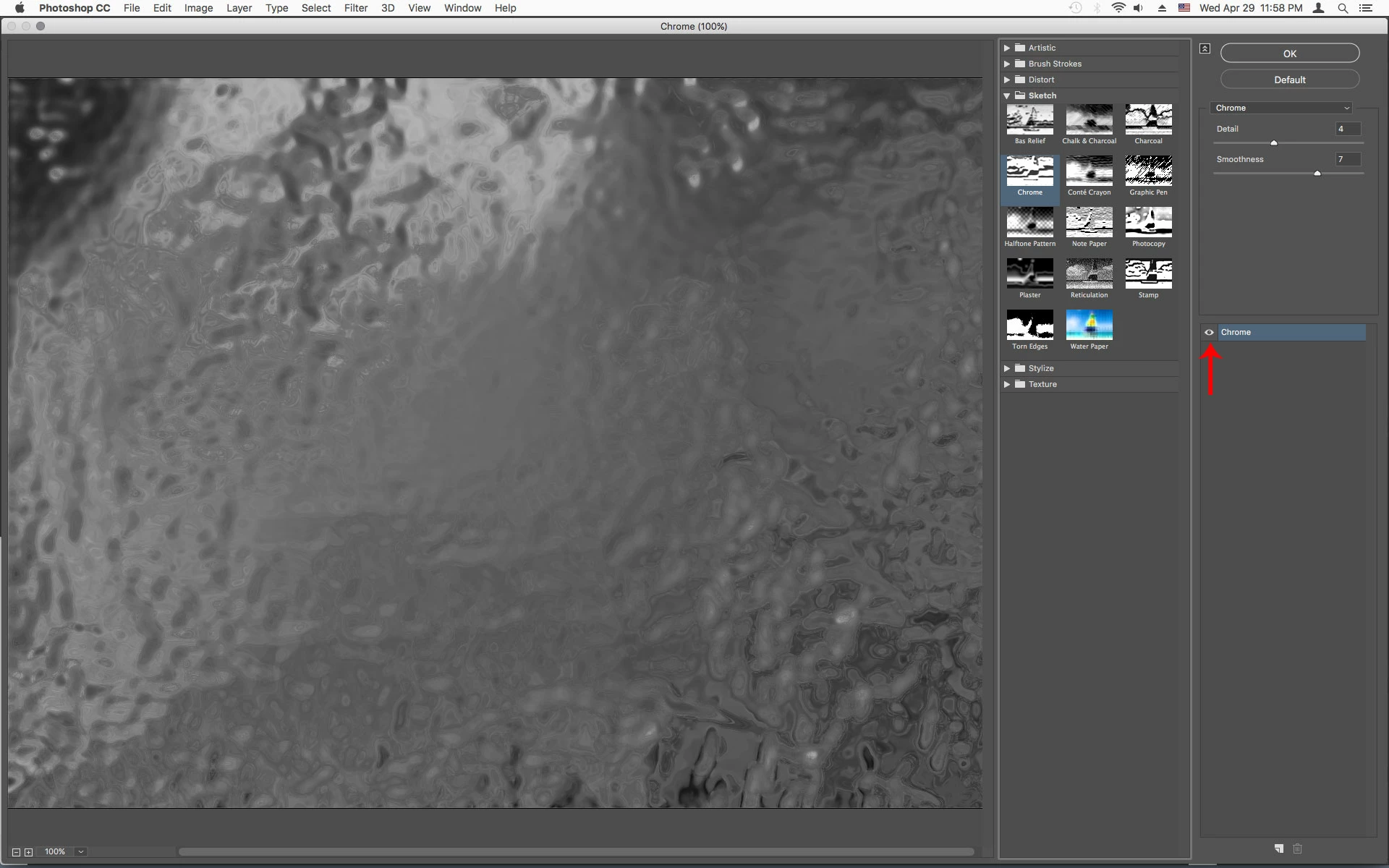Collapse the Sketch filter folder

1006,95
